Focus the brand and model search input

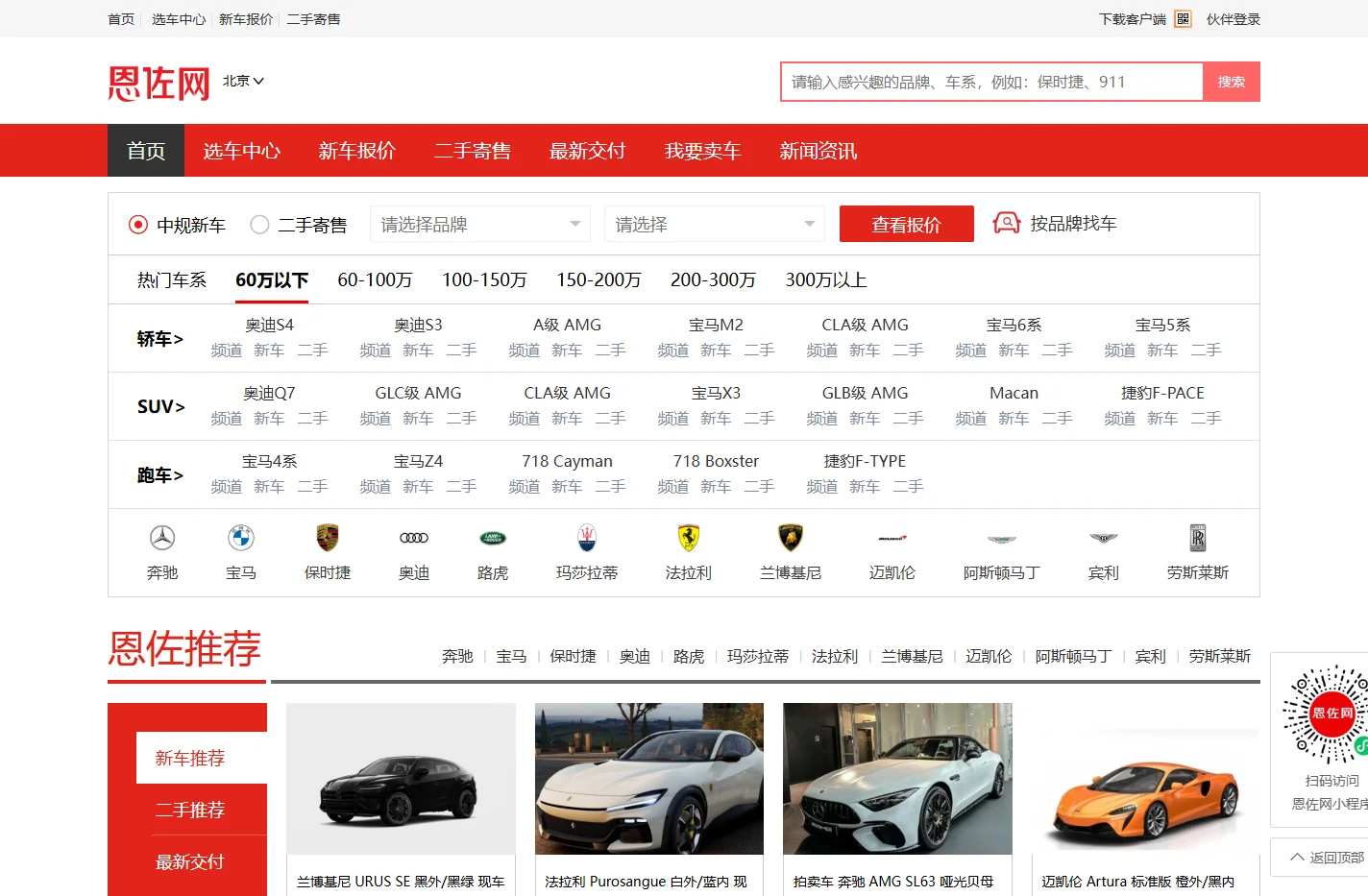(991, 82)
